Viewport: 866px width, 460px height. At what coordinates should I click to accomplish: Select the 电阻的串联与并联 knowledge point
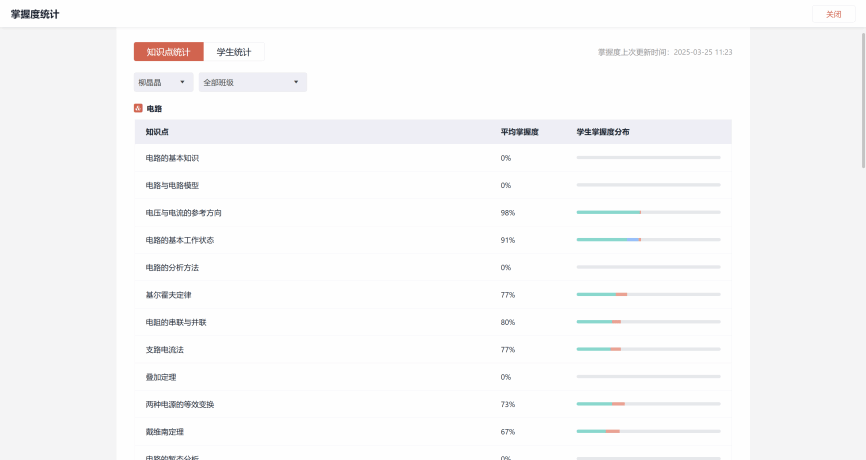pyautogui.click(x=175, y=322)
